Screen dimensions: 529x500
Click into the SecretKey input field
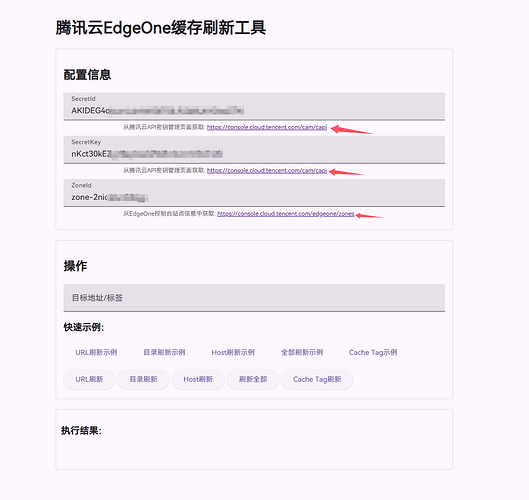[254, 149]
